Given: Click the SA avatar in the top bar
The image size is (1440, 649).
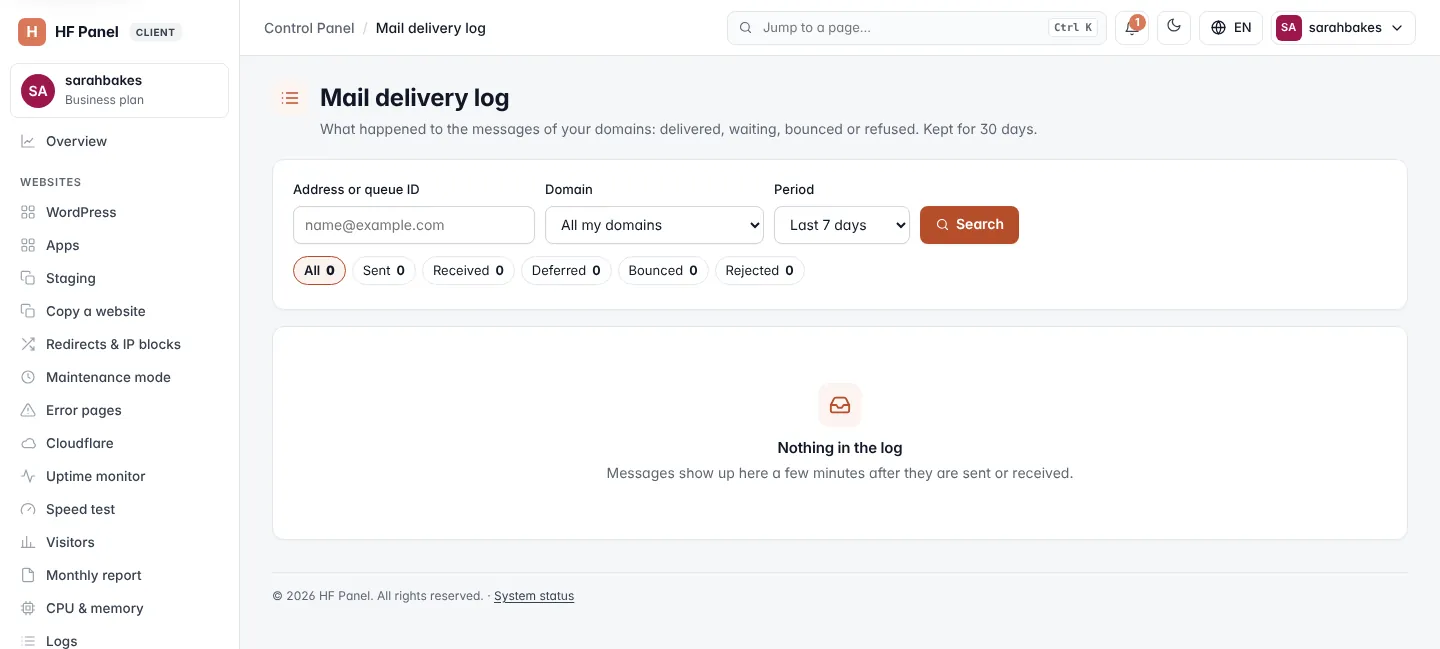Looking at the screenshot, I should [1289, 28].
